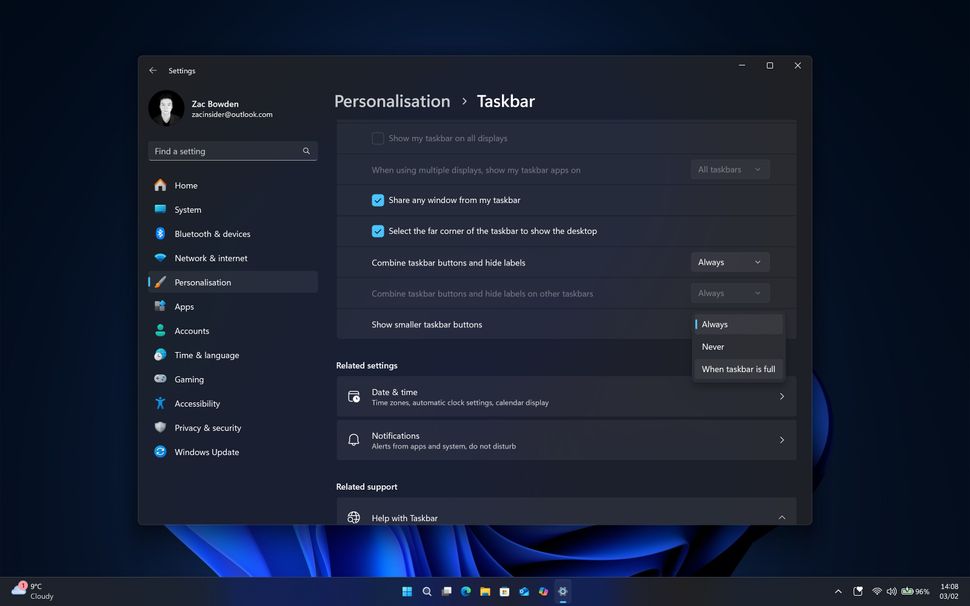Open Notifications related settings
This screenshot has height=606, width=970.
[x=566, y=440]
